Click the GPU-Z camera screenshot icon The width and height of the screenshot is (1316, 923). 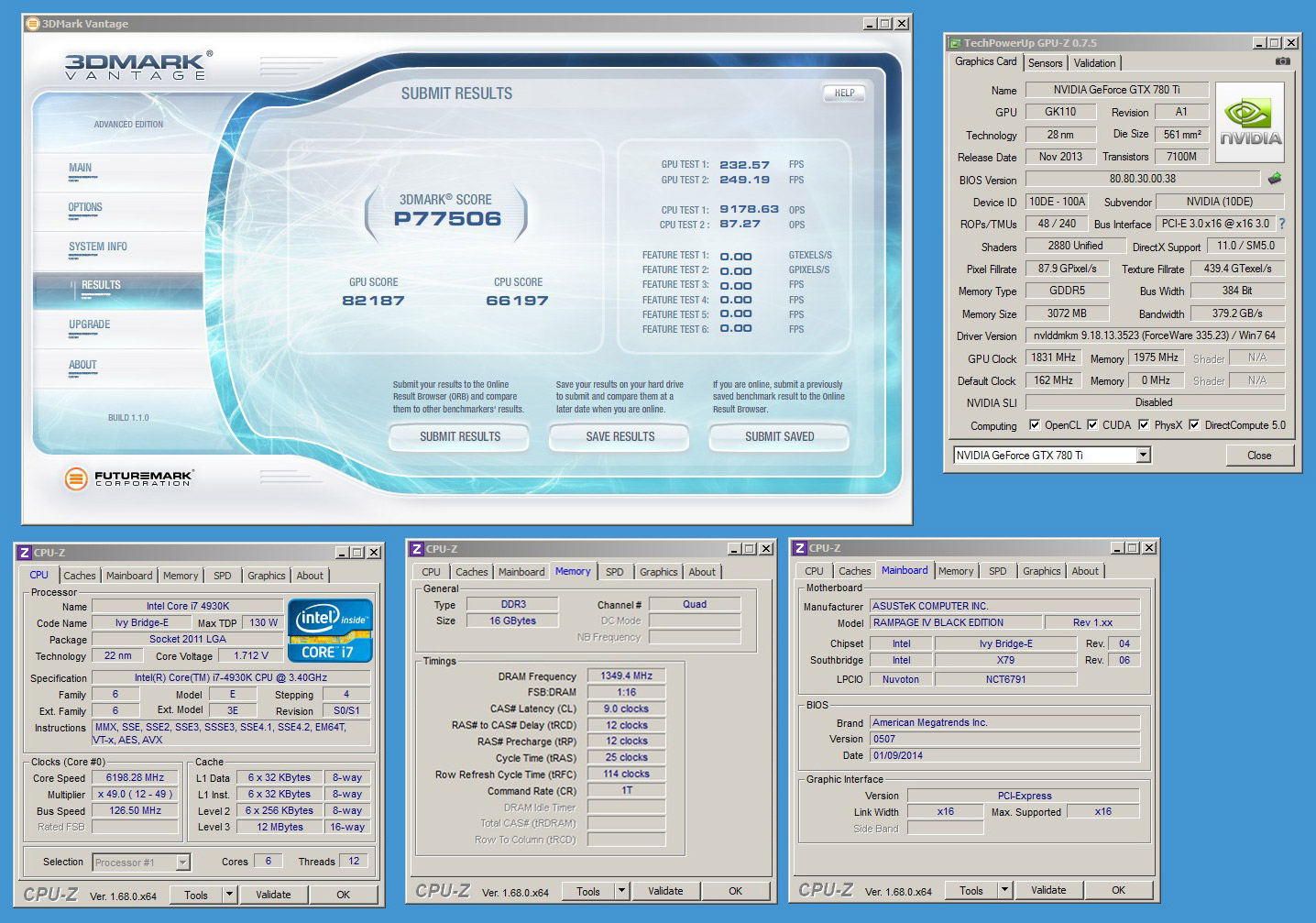point(1282,61)
